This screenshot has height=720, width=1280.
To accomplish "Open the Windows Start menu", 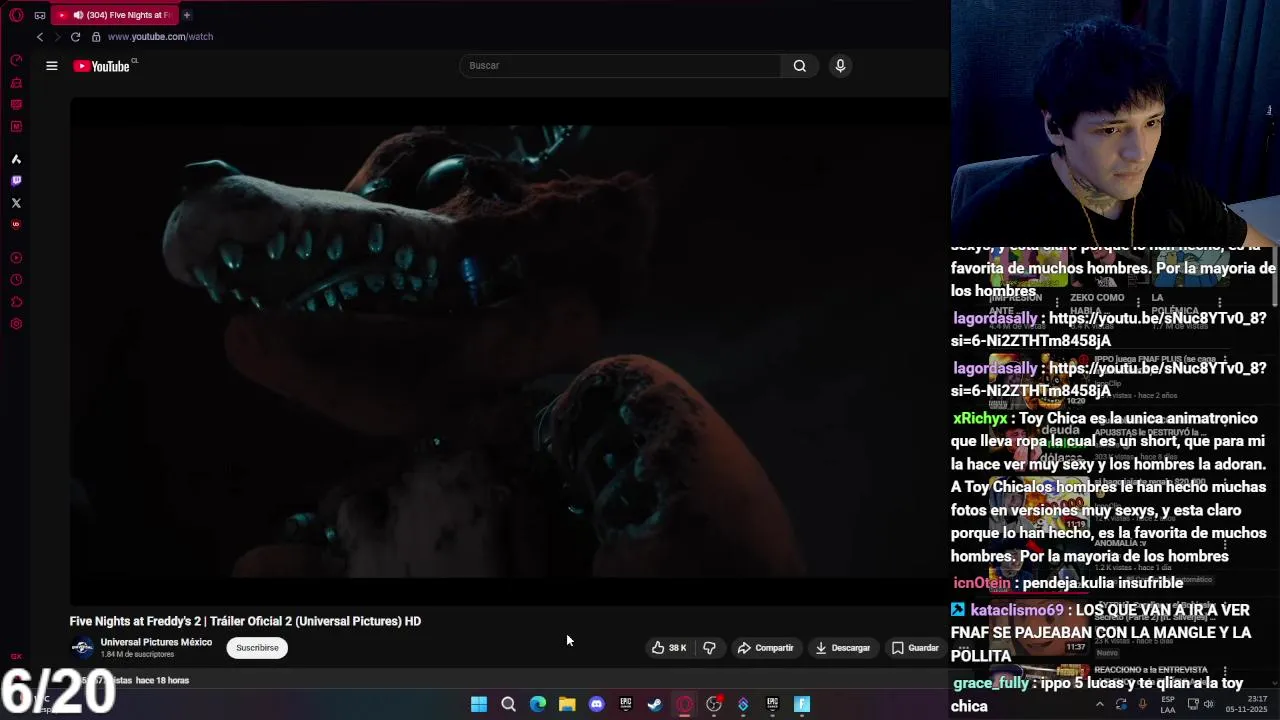I will [479, 704].
